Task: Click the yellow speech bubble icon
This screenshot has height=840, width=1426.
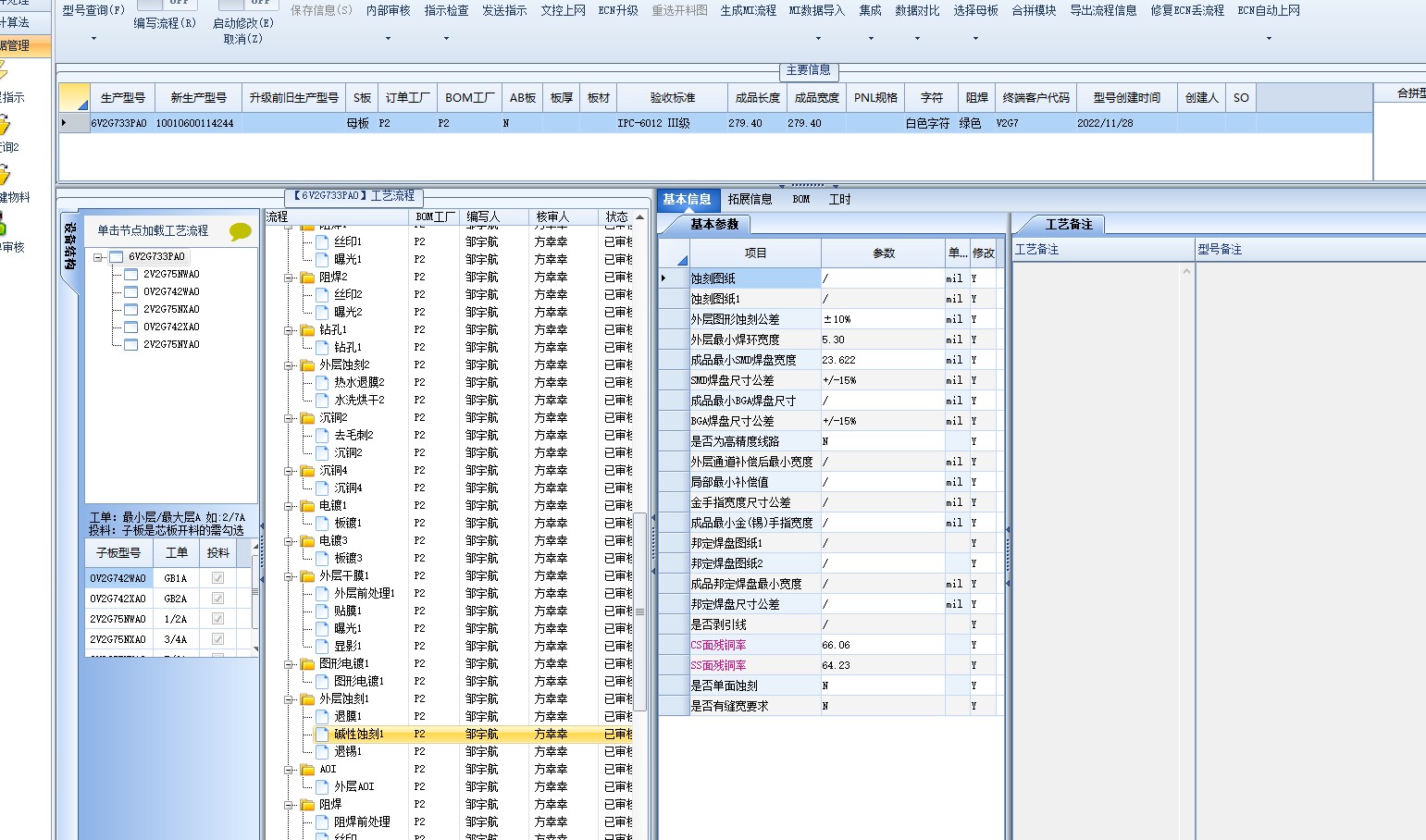Action: (x=241, y=231)
